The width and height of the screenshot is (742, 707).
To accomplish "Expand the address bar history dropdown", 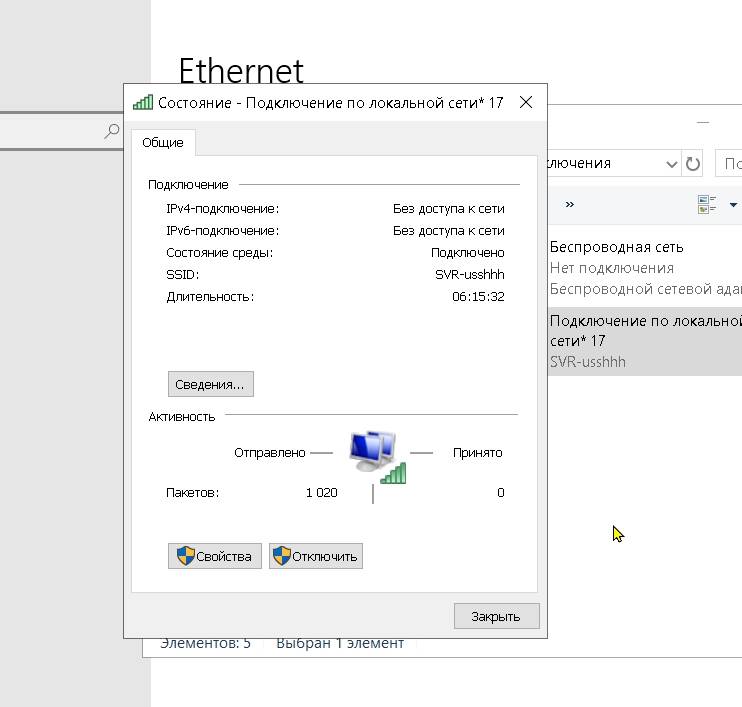I will pos(671,164).
